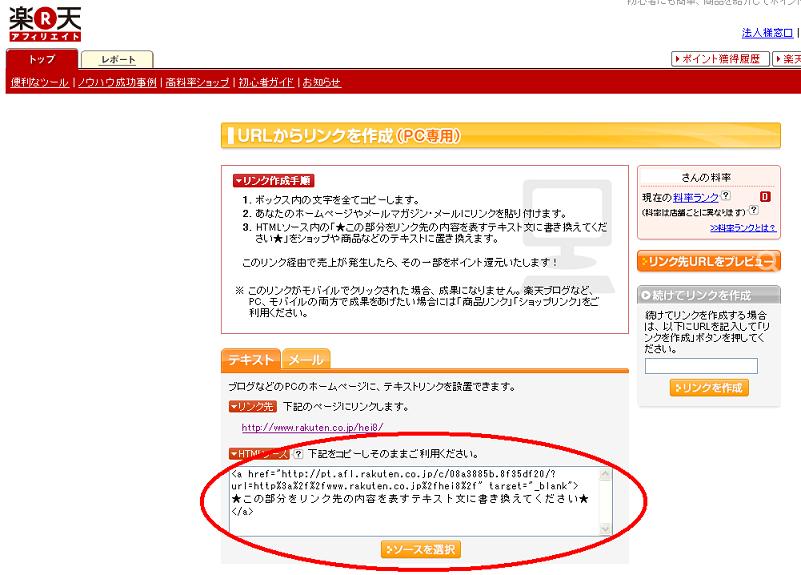Click the リンク作成手順 heading label
Viewport: 801px width, 575px height.
point(274,180)
